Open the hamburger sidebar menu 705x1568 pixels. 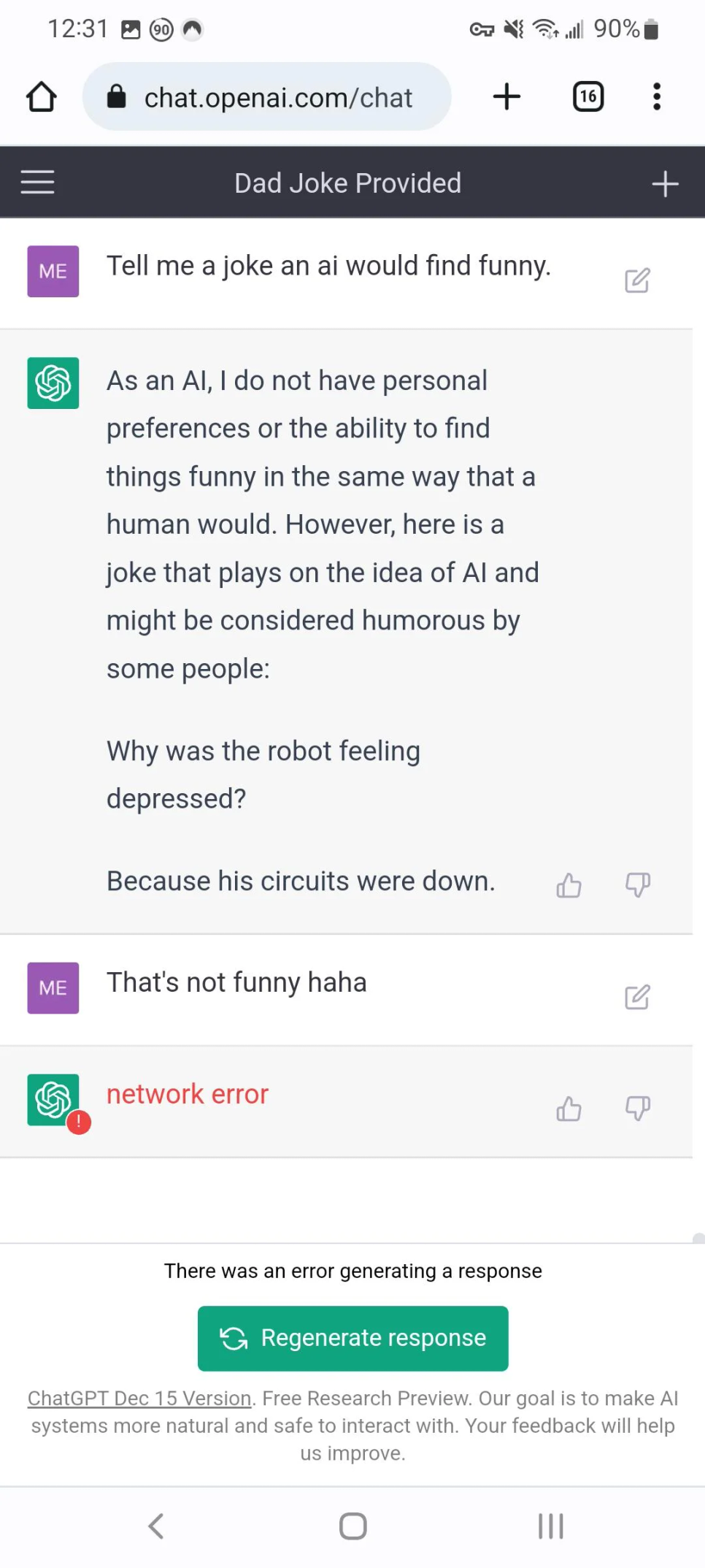click(38, 183)
